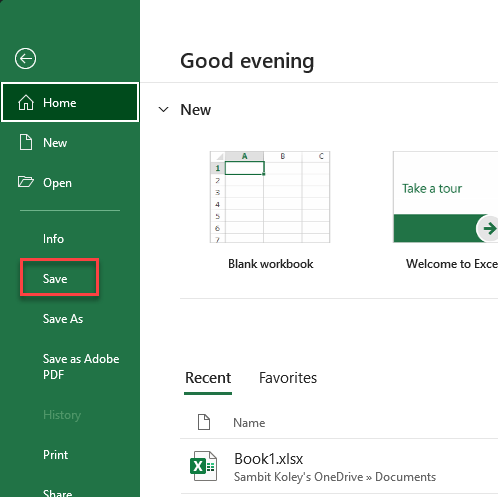Click the New document page icon
The image size is (498, 497).
[26, 142]
